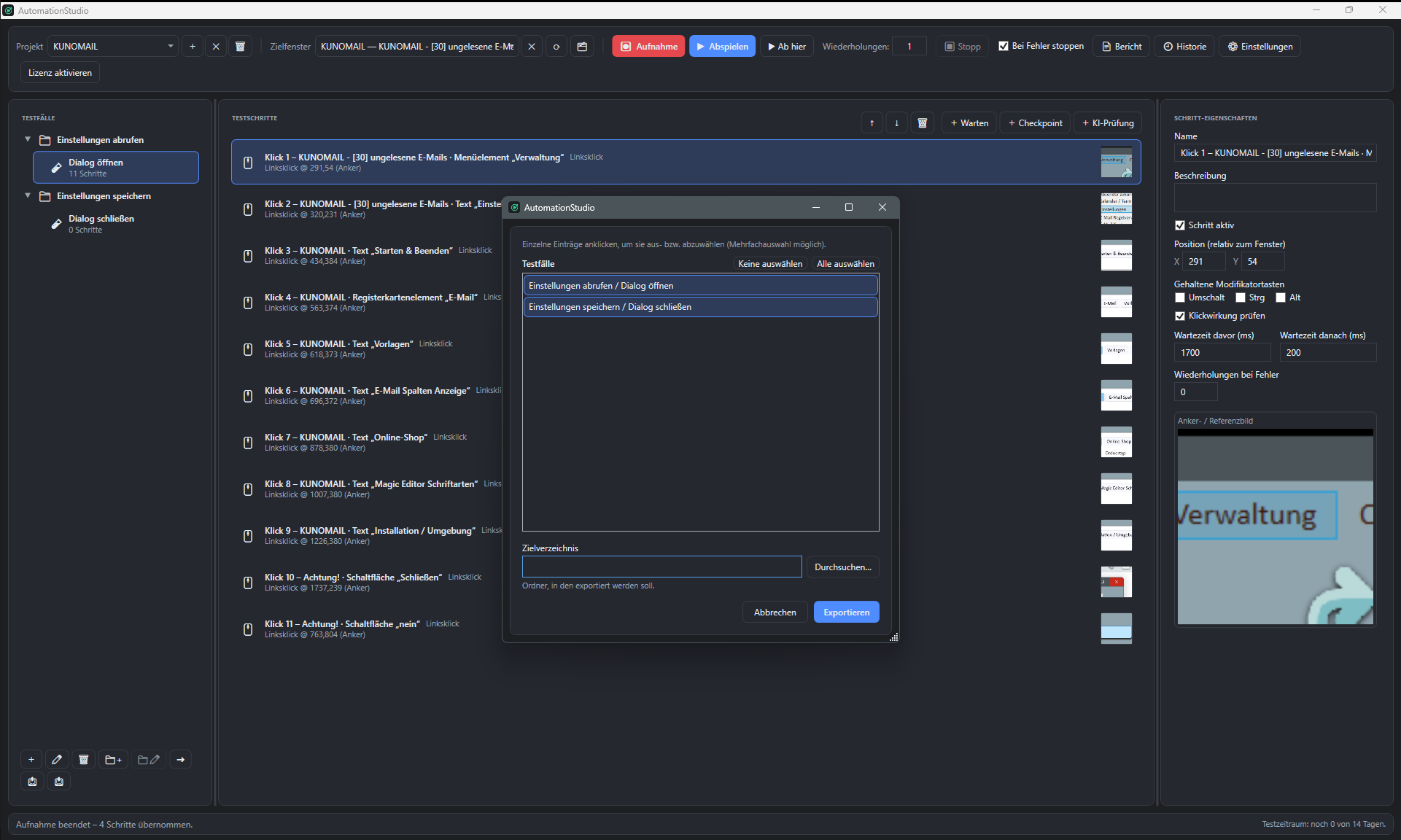Rename test case with the pencil icon
Image resolution: width=1401 pixels, height=840 pixels.
tap(57, 760)
